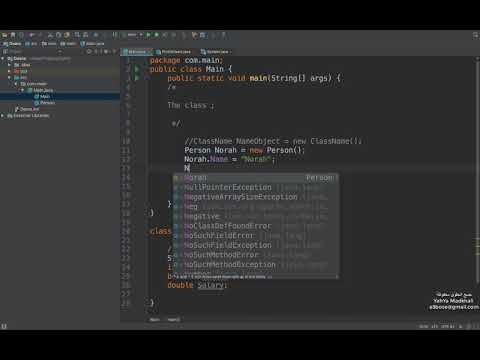This screenshot has height=360, width=480.
Task: Choose NegativeArraySizeException in completion popup
Action: click(x=256, y=197)
